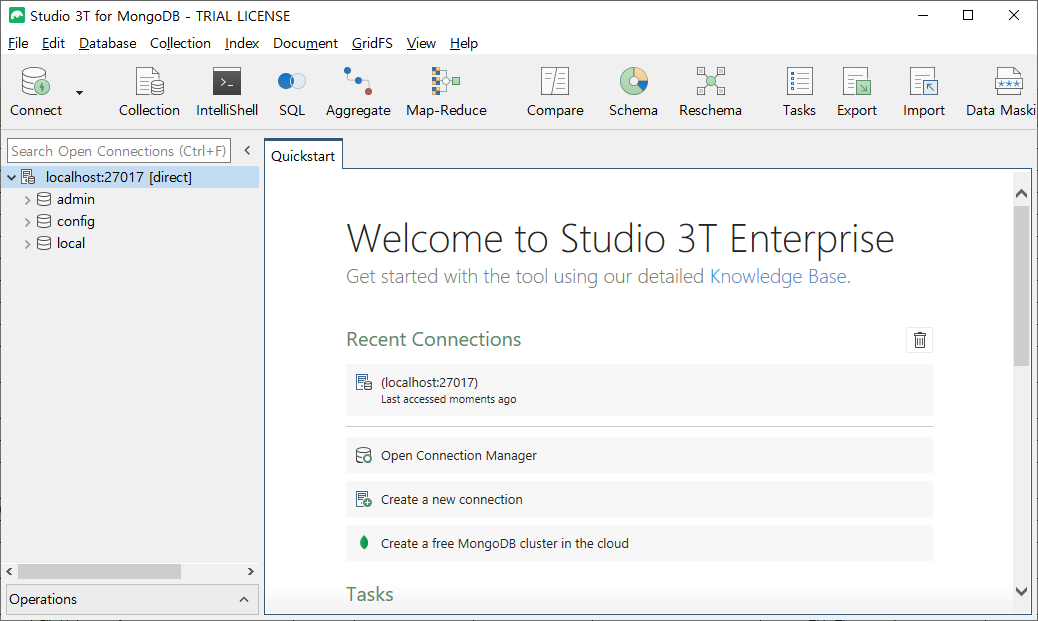Viewport: 1038px width, 621px height.
Task: Open the File menu
Action: tap(18, 43)
